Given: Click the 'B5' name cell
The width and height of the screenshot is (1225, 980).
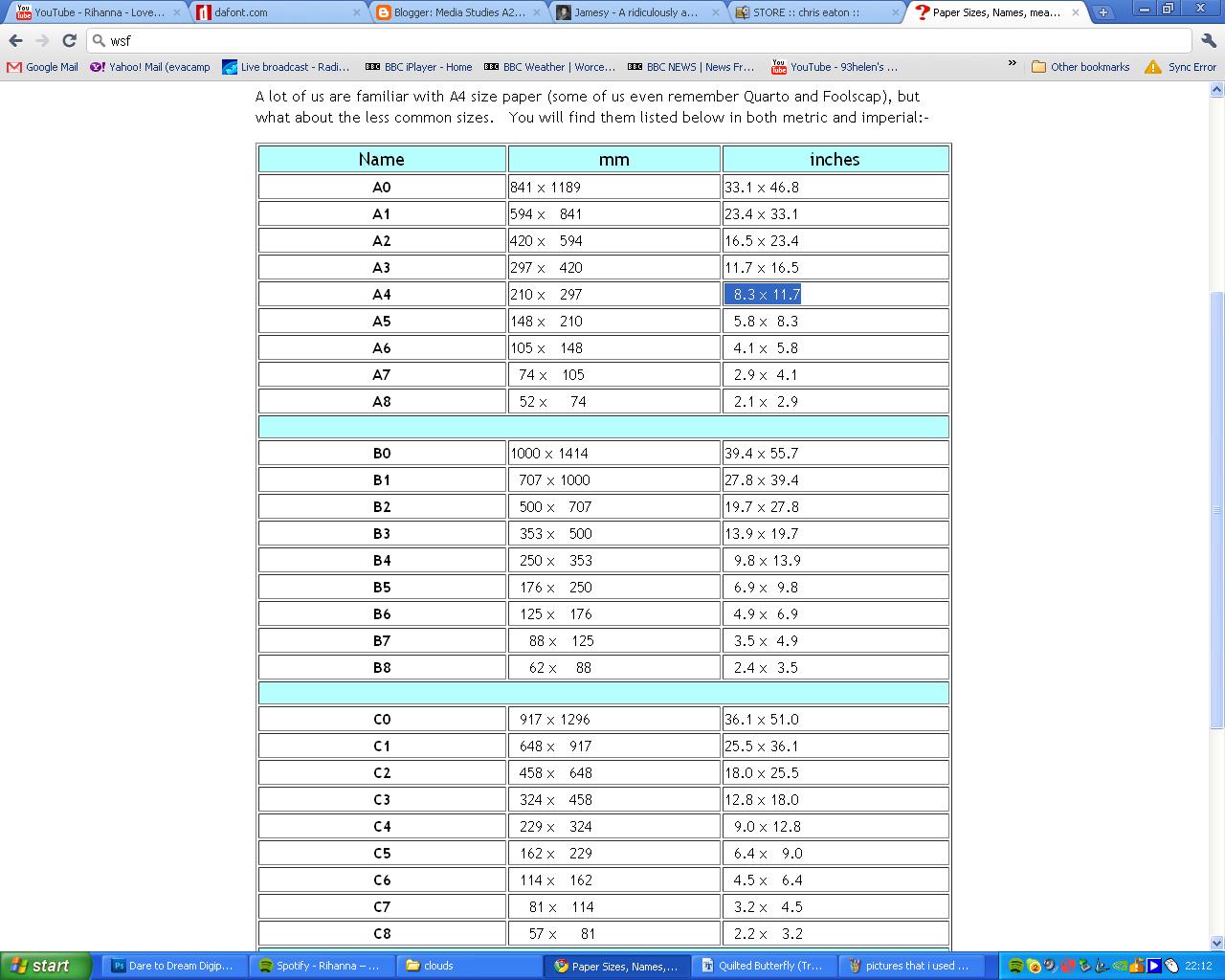Looking at the screenshot, I should tap(382, 587).
